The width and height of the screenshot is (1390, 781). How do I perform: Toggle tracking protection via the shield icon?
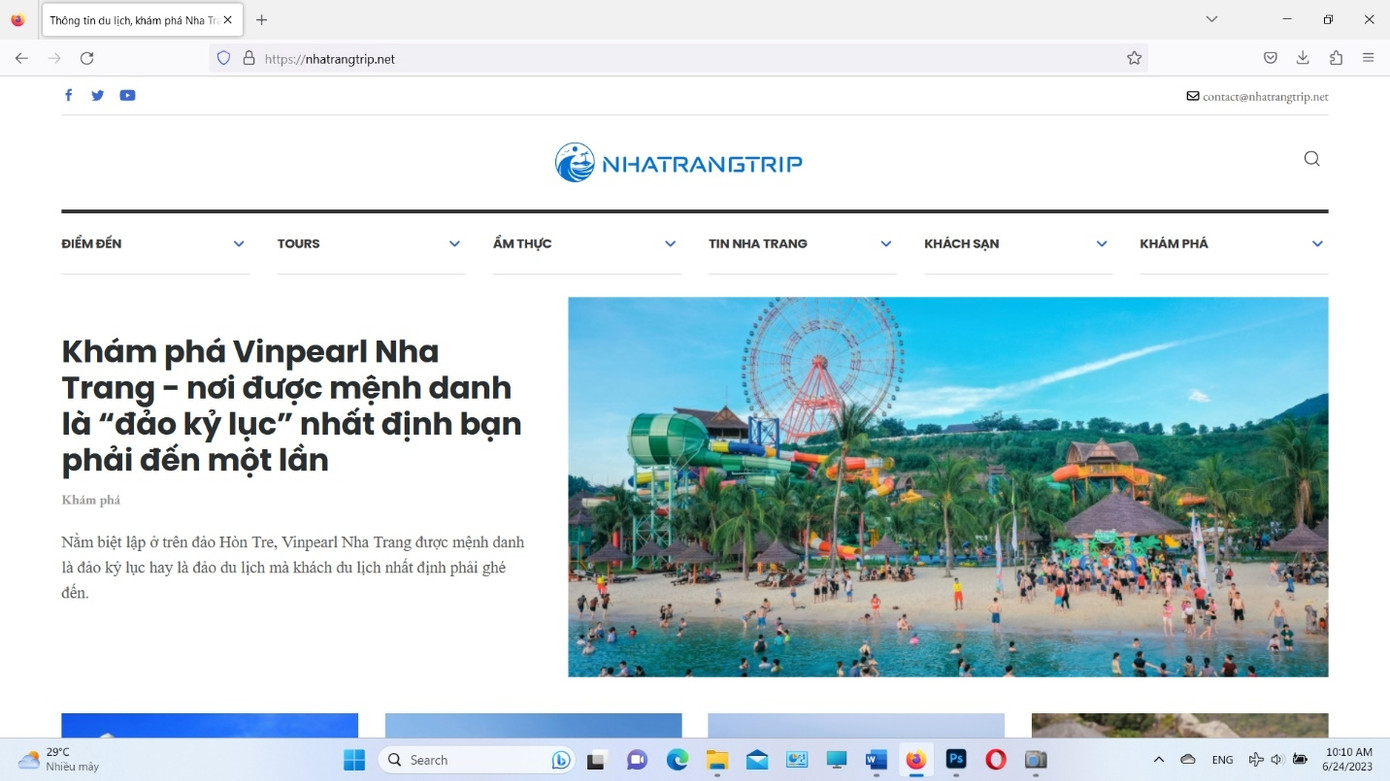[223, 58]
